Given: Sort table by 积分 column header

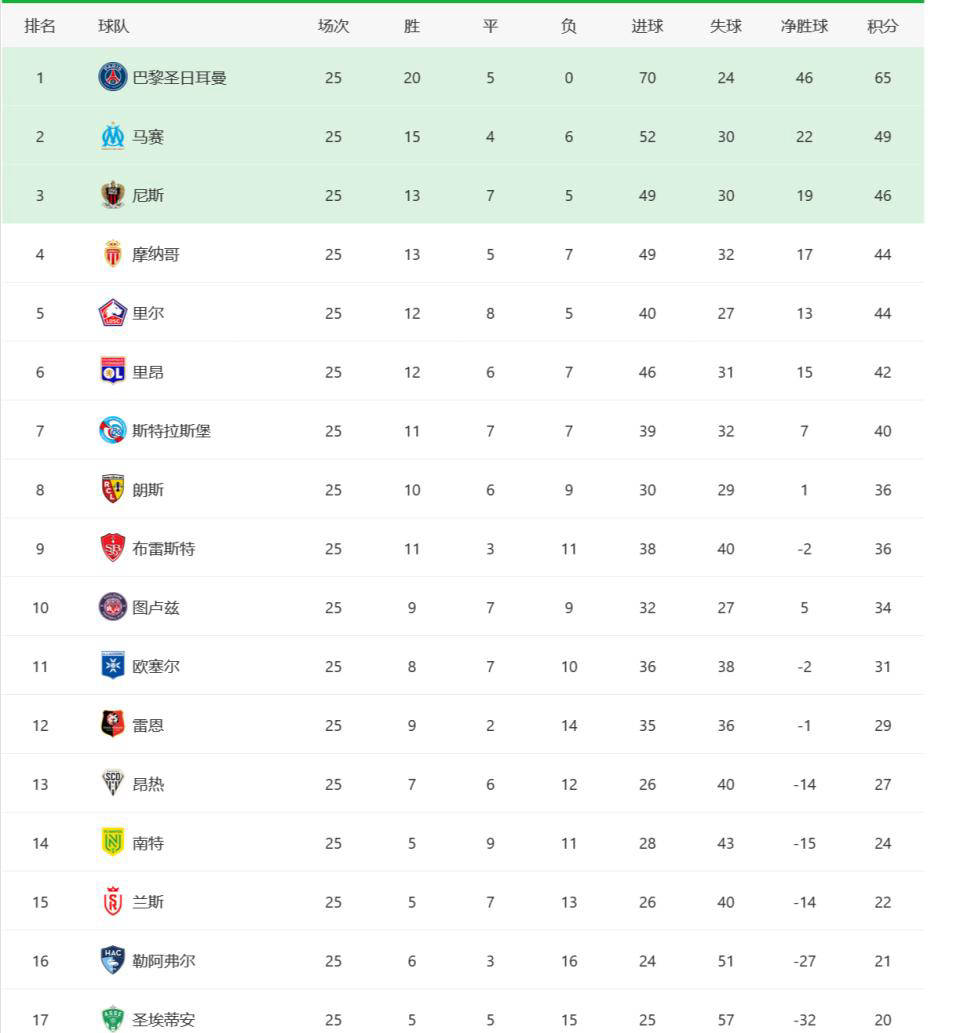Looking at the screenshot, I should [x=882, y=26].
